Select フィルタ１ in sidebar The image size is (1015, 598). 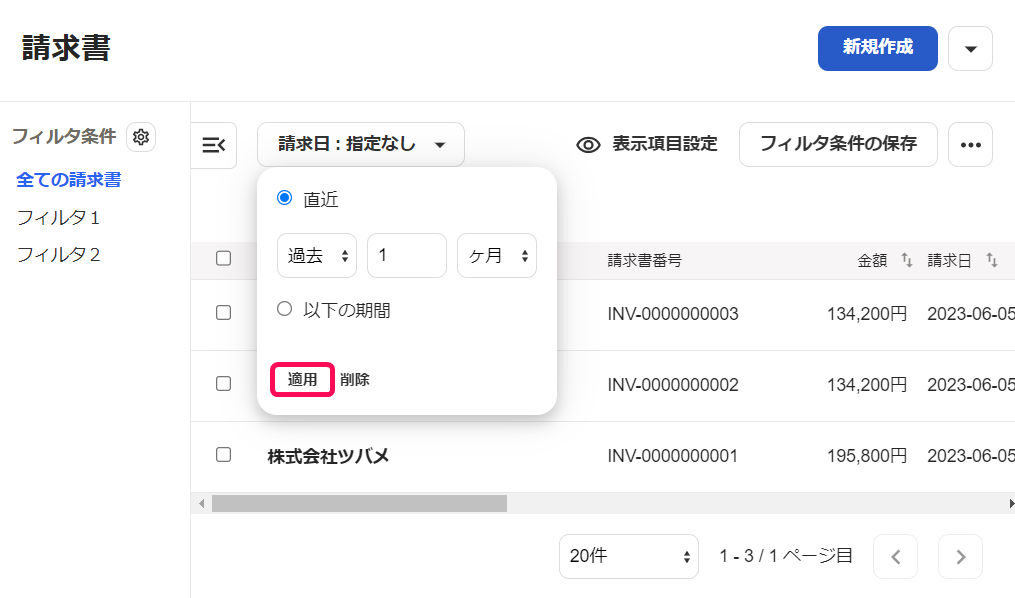click(58, 217)
